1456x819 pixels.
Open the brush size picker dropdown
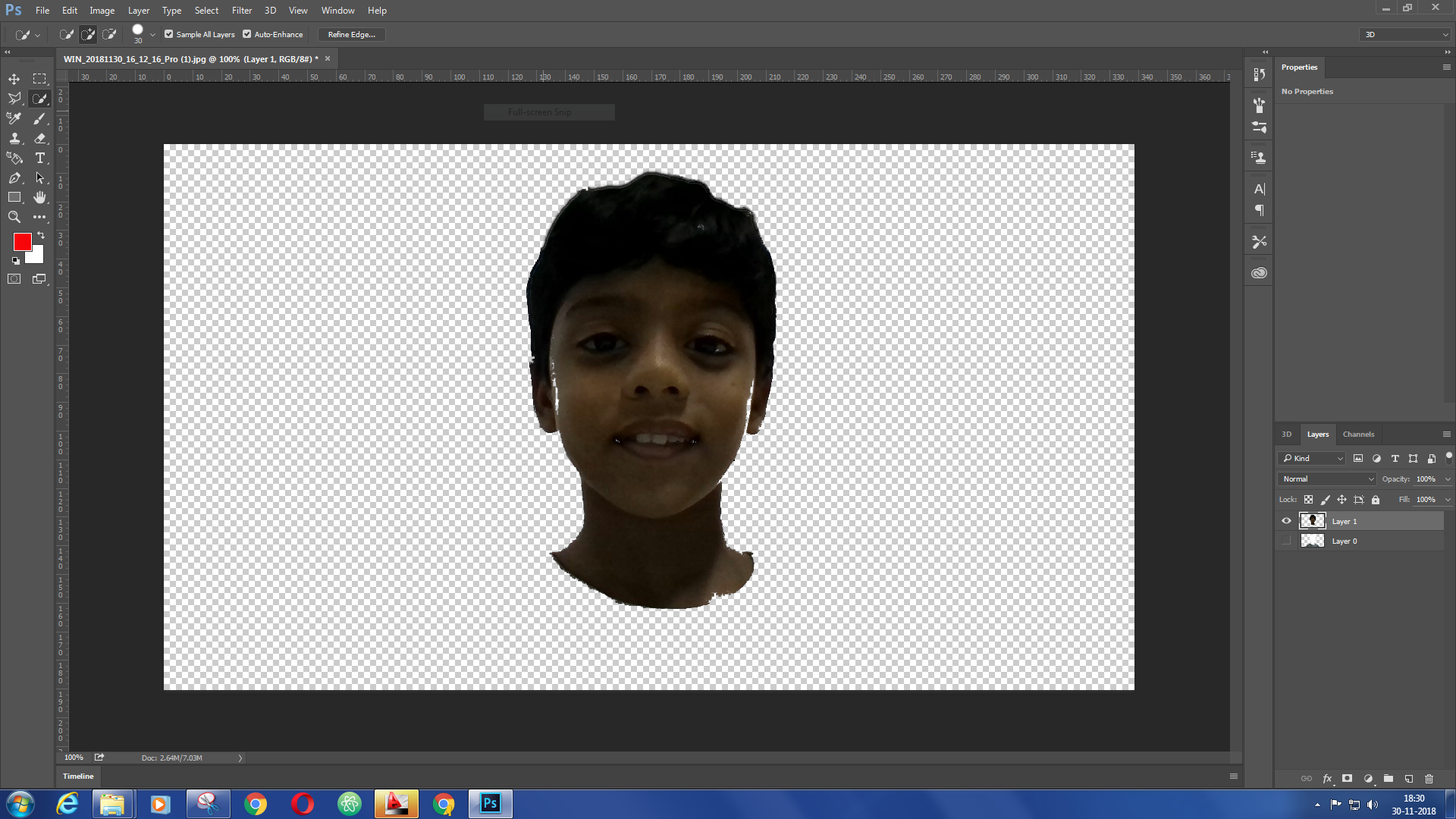pos(152,35)
